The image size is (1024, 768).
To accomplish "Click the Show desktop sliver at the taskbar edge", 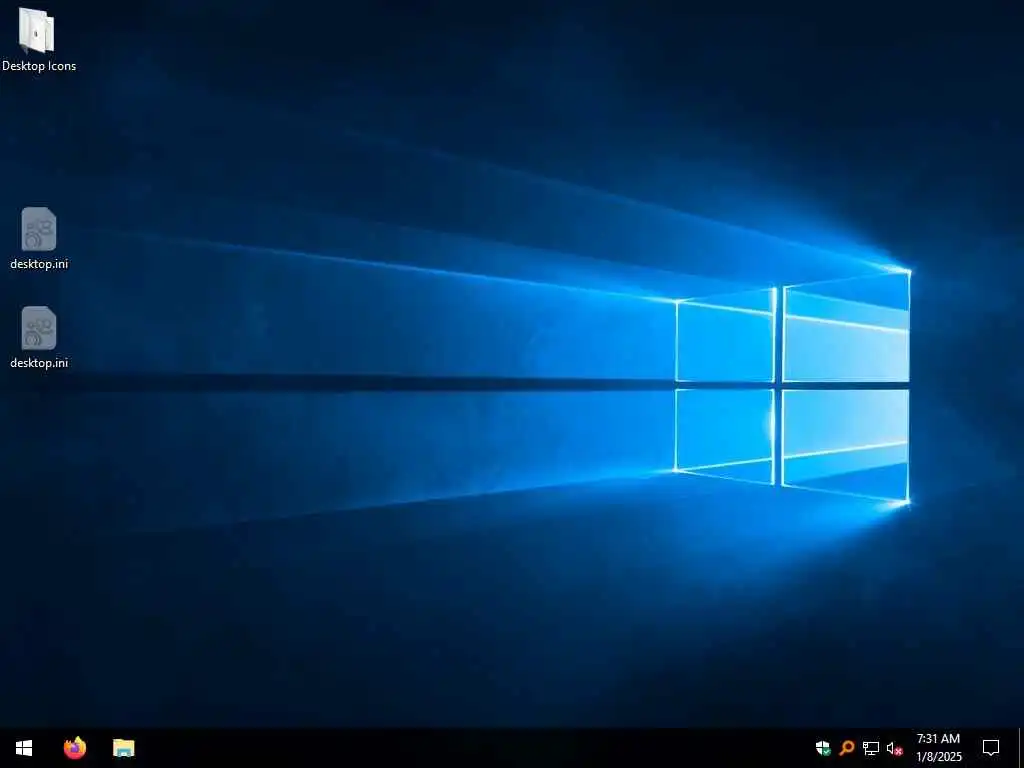I will [1021, 748].
